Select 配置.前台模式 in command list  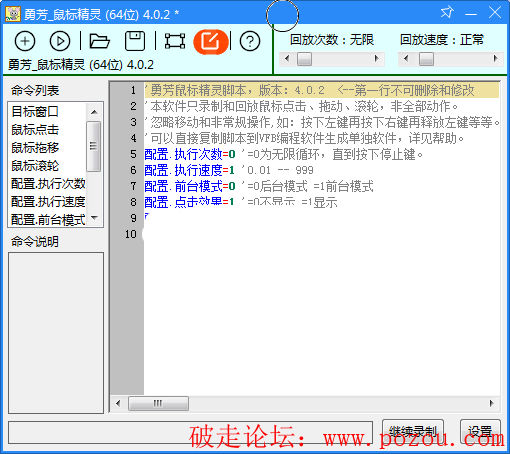tap(47, 220)
